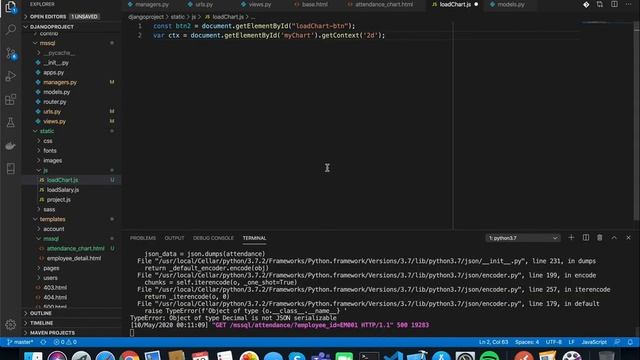Click the Synchronize Changes icon in status bar
This screenshot has width=640, height=360.
click(43, 342)
